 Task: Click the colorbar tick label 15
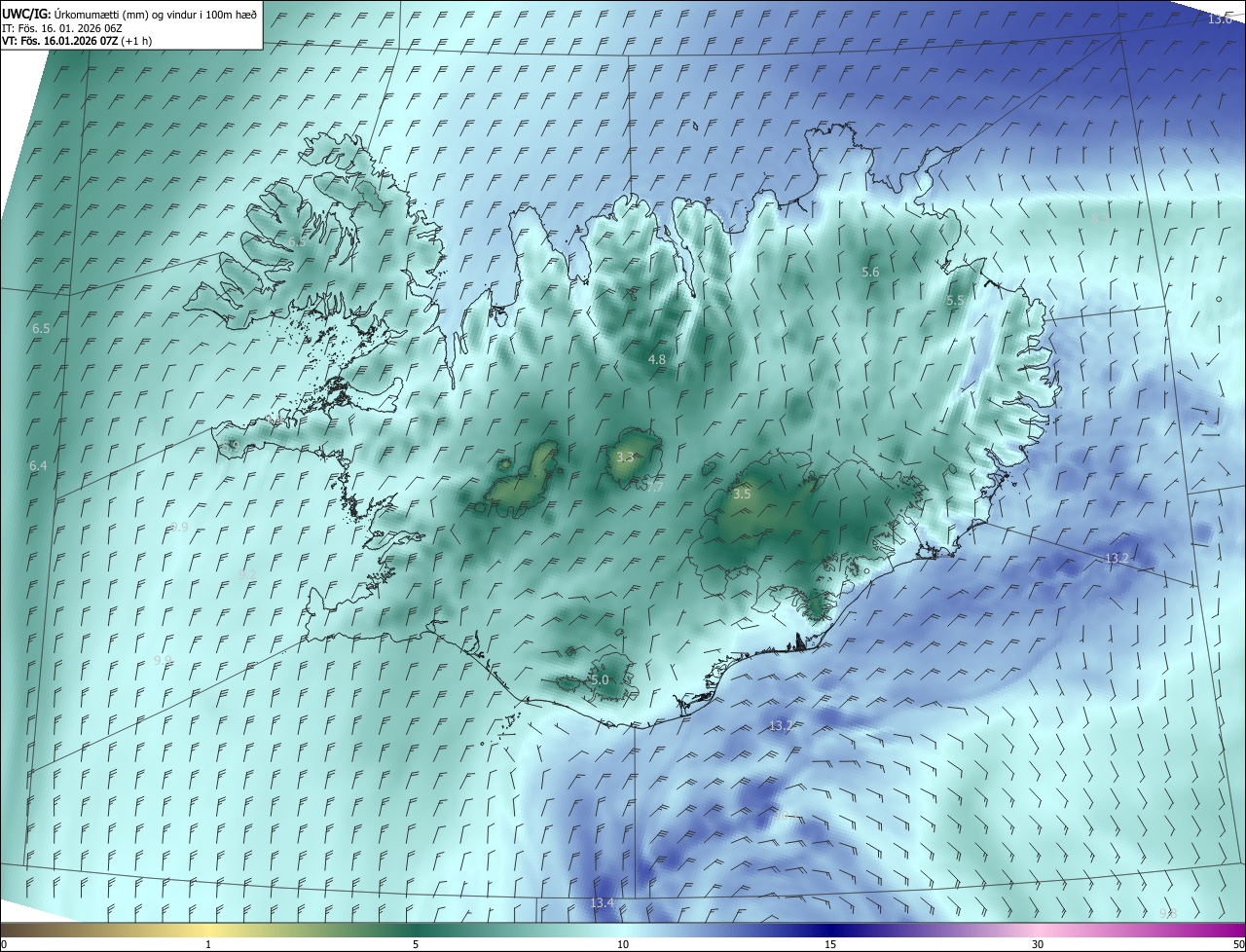pos(830,944)
